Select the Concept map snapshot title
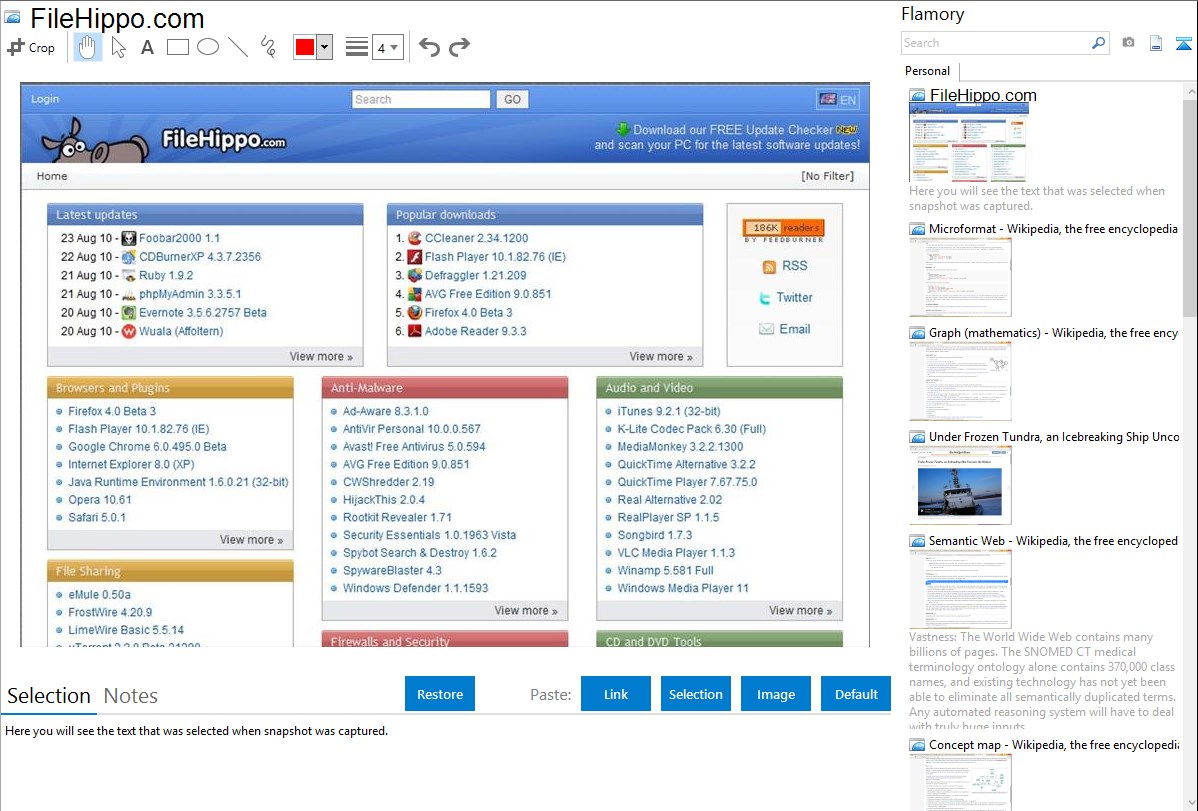Viewport: 1198px width, 811px height. 1053,745
